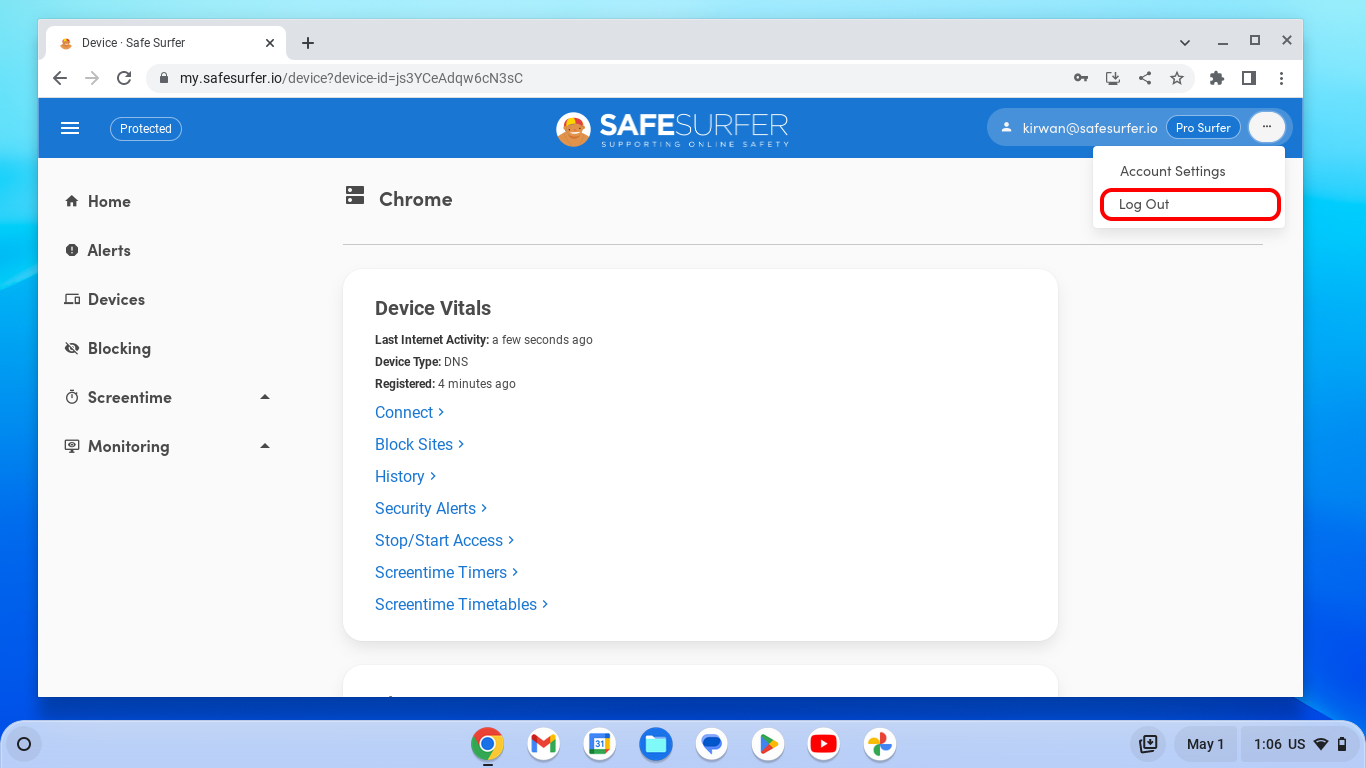The height and width of the screenshot is (768, 1366).
Task: Click the install app icon in address bar
Action: coord(1113,78)
